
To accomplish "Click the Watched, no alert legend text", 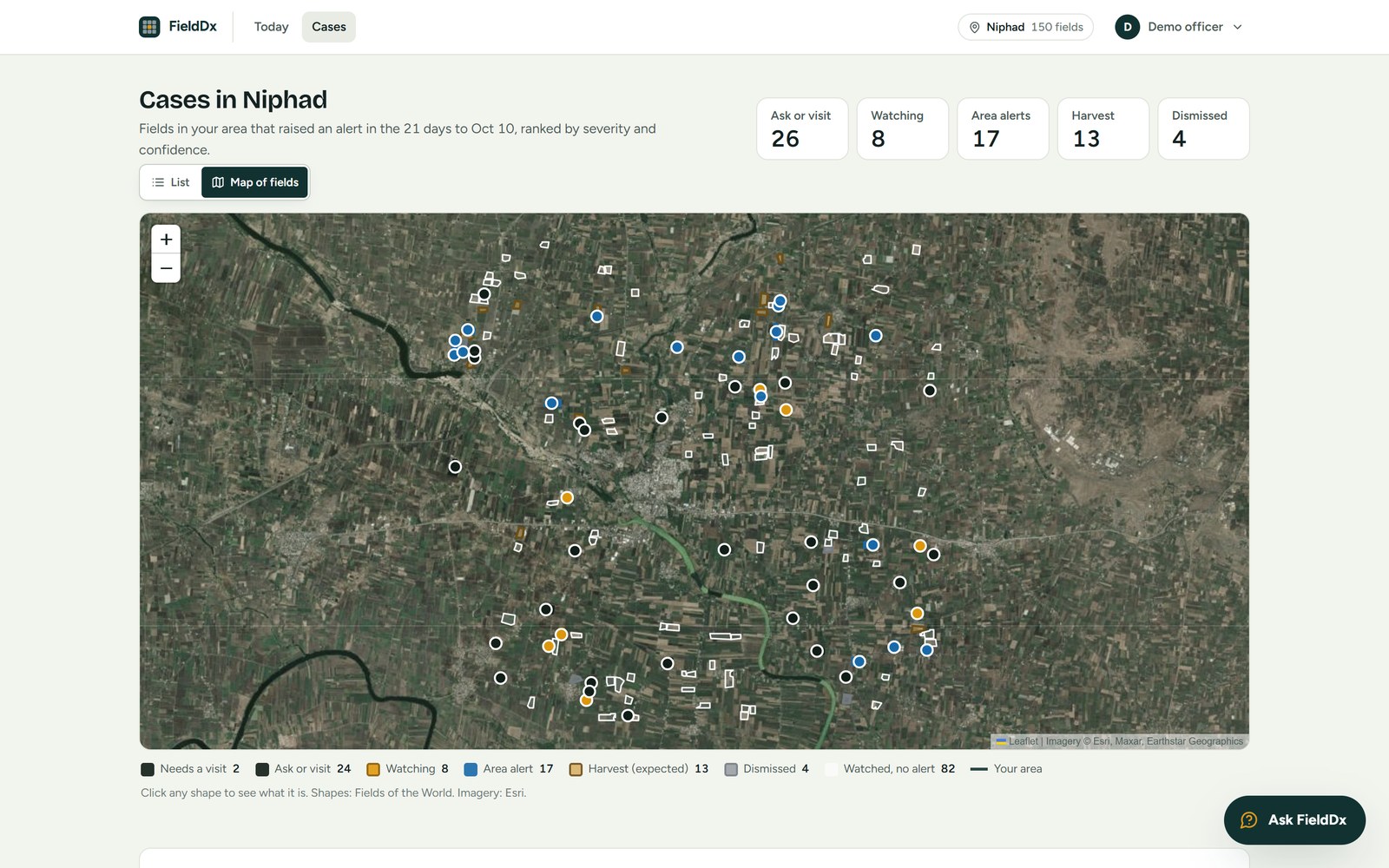I will click(889, 769).
